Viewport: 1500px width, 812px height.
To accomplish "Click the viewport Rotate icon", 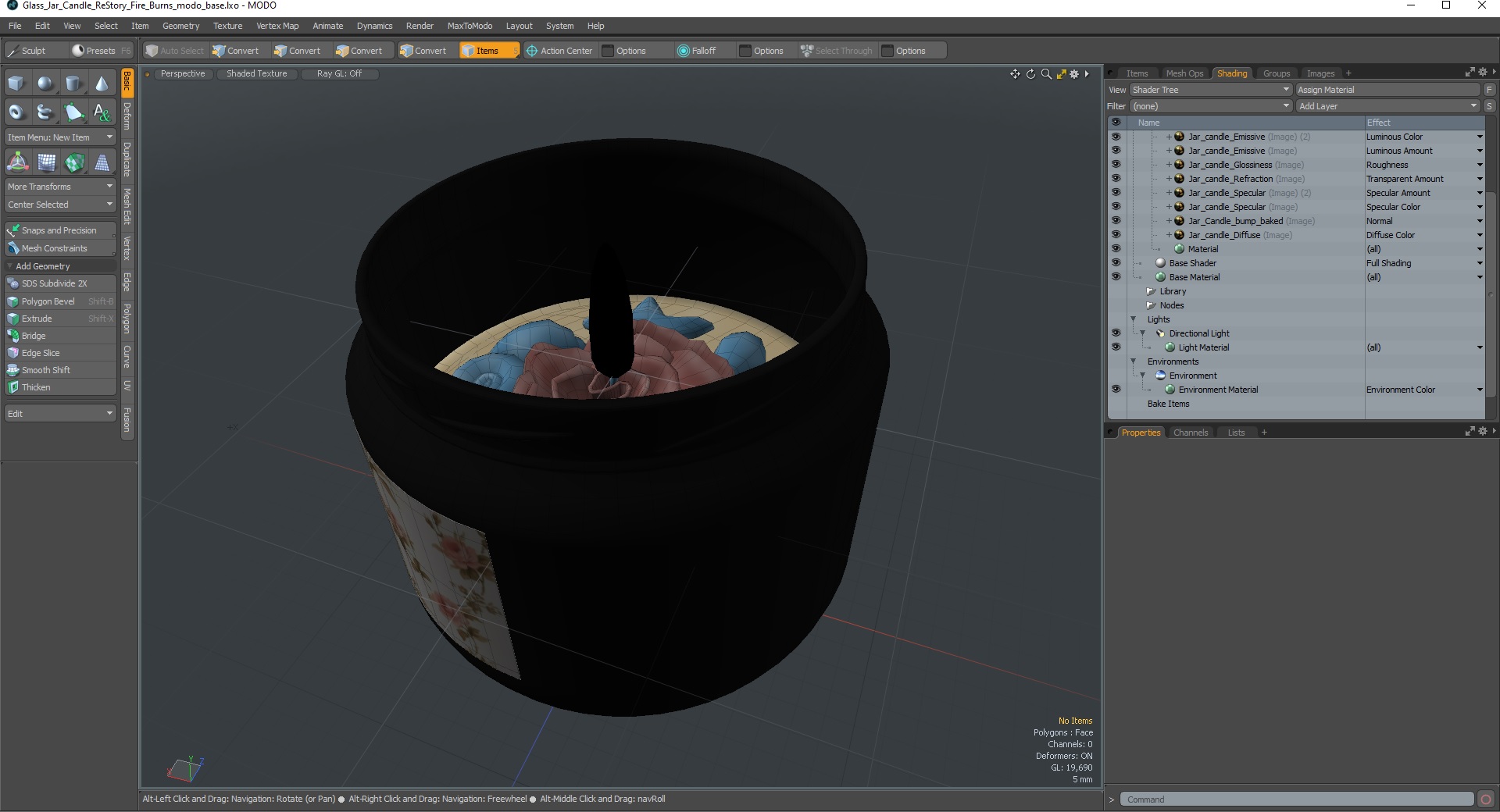I will pyautogui.click(x=1030, y=74).
